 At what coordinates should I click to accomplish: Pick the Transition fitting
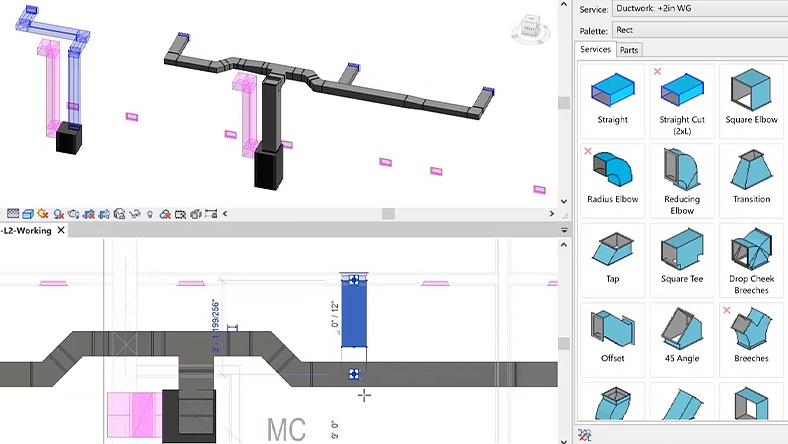click(751, 180)
